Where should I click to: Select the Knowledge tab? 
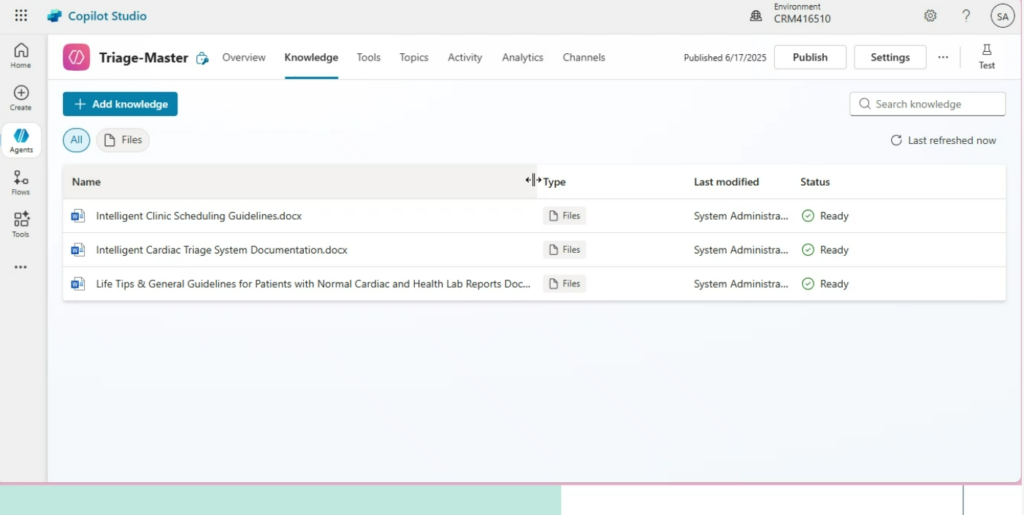tap(311, 57)
